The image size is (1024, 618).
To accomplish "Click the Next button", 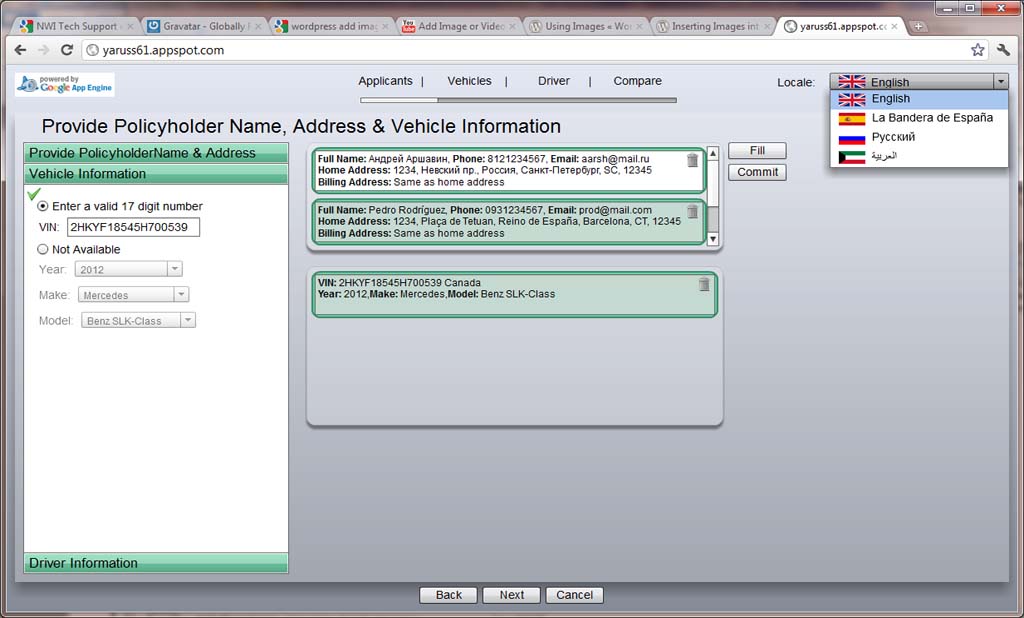I will click(511, 595).
